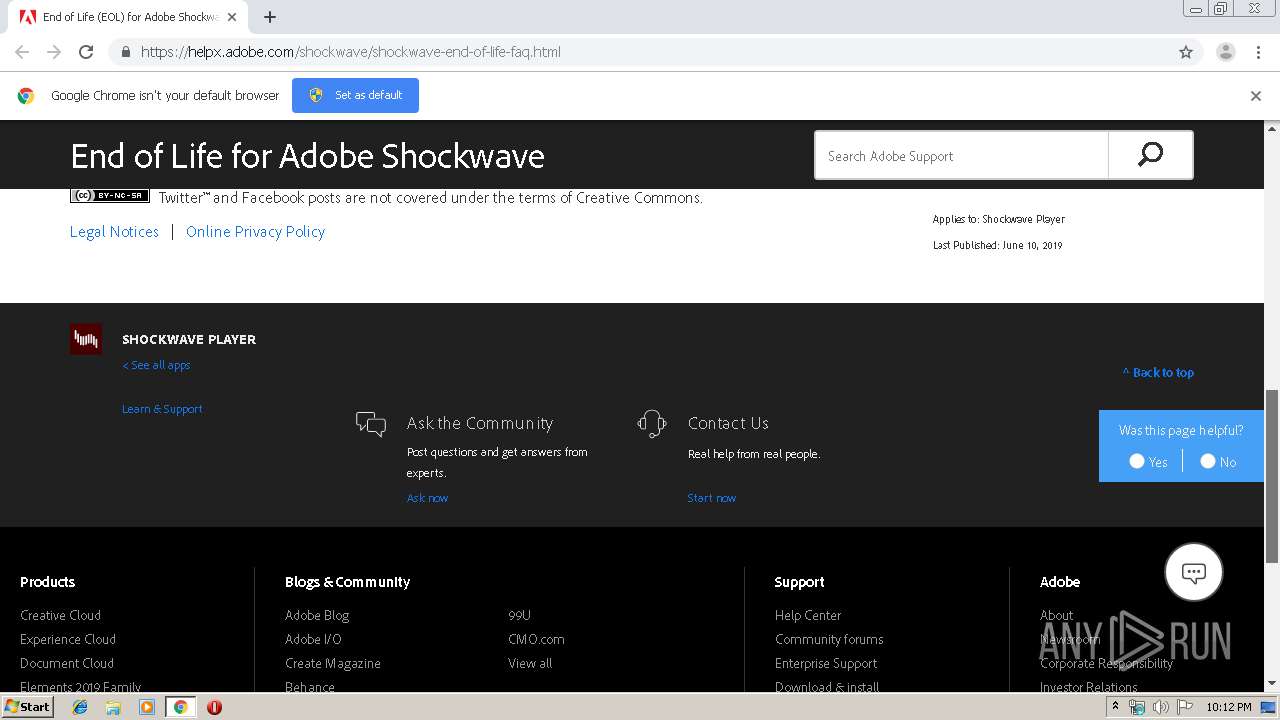The image size is (1280, 720).
Task: Click the browser back arrow
Action: [x=22, y=52]
